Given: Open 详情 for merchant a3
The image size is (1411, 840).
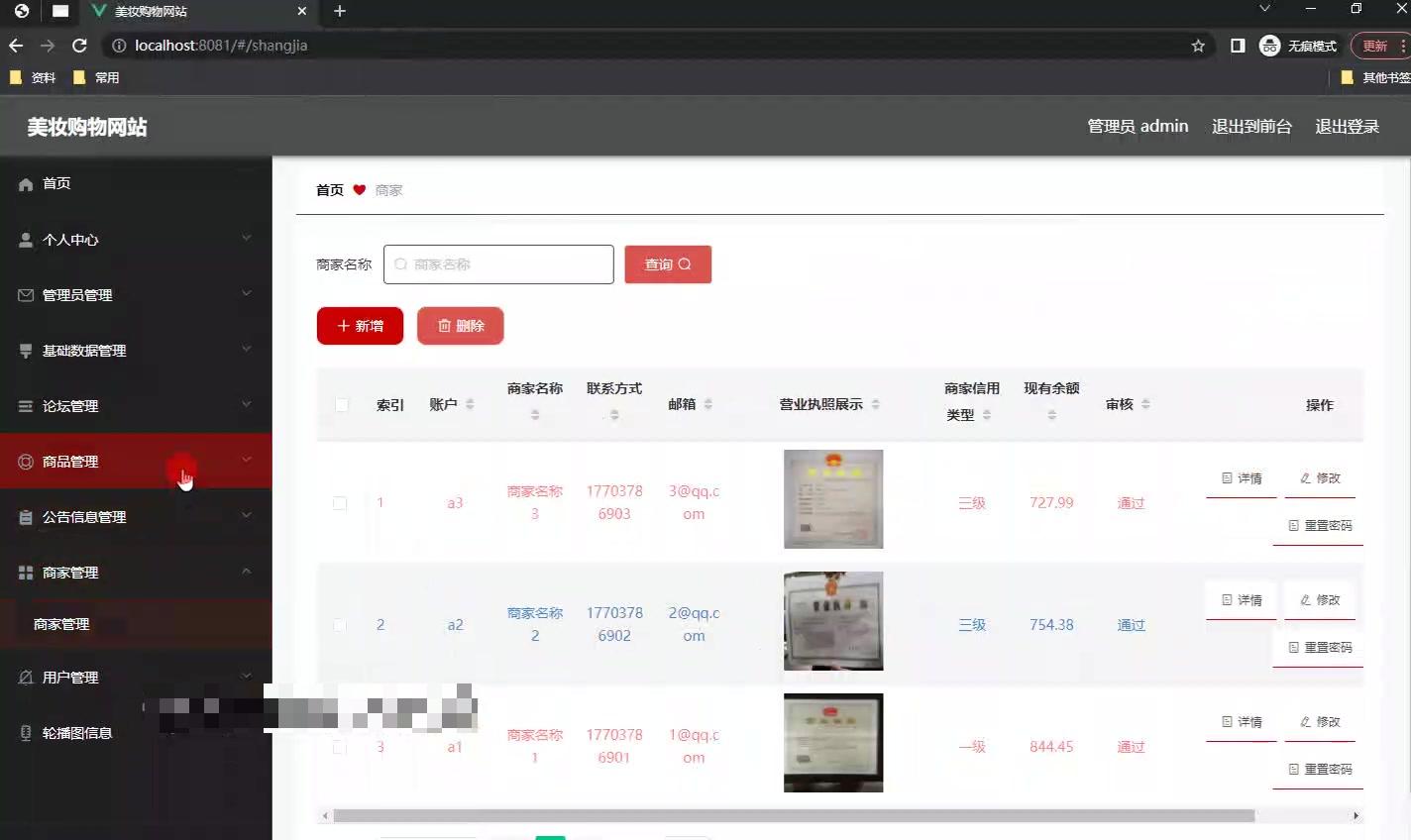Looking at the screenshot, I should tap(1242, 478).
